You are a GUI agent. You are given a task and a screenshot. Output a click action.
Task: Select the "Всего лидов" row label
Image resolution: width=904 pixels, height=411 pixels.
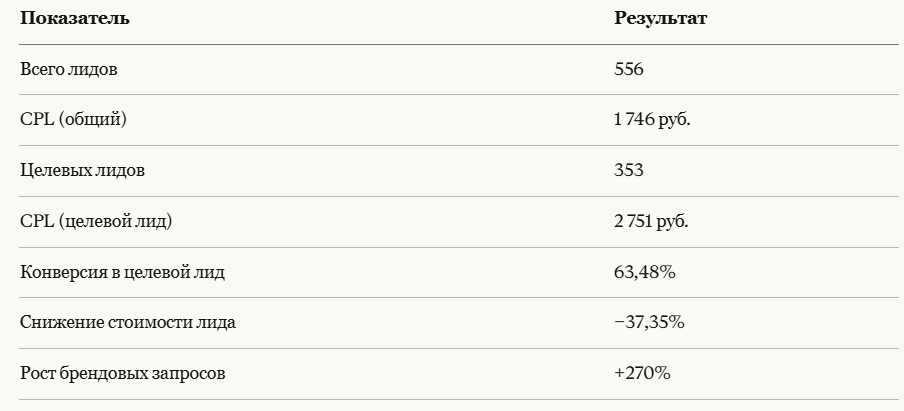[x=69, y=70]
